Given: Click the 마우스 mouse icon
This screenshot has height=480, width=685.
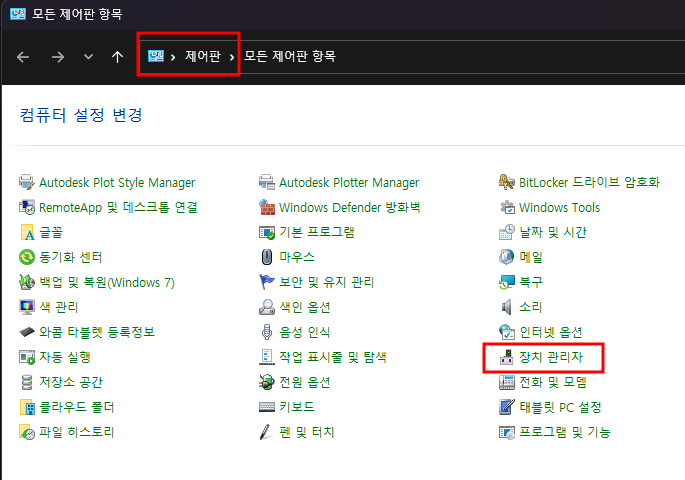Looking at the screenshot, I should click(266, 257).
